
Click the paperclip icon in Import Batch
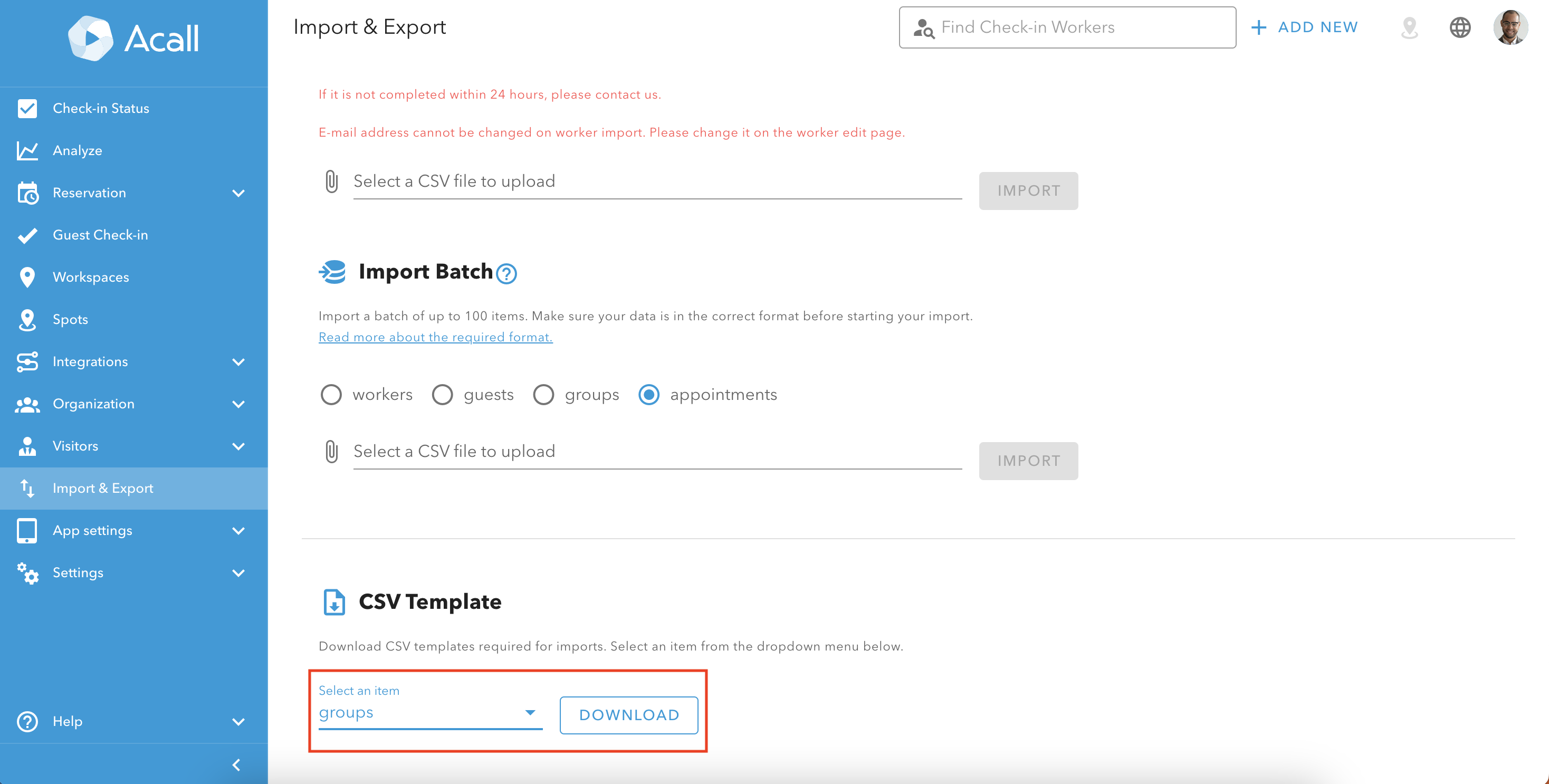point(331,452)
